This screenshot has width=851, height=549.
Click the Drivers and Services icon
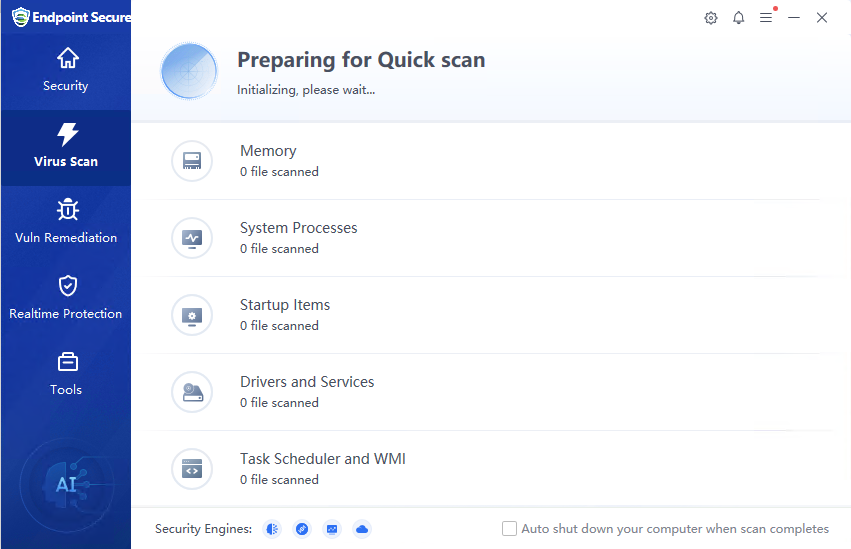[192, 392]
